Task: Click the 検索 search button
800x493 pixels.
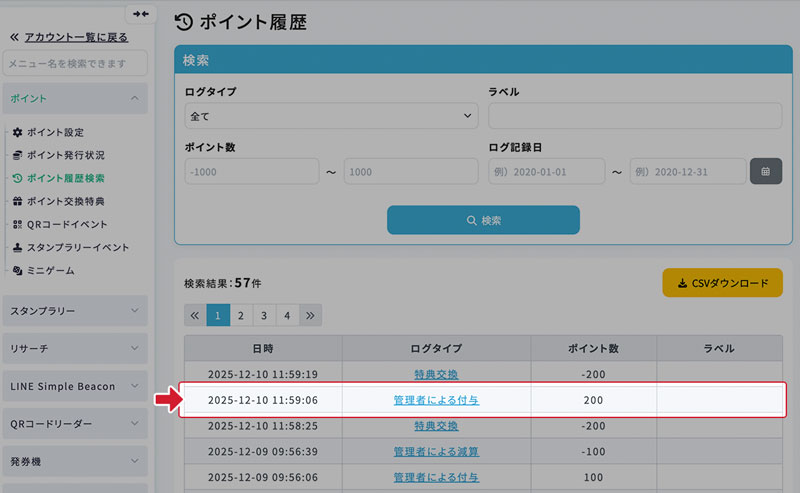Action: (483, 220)
